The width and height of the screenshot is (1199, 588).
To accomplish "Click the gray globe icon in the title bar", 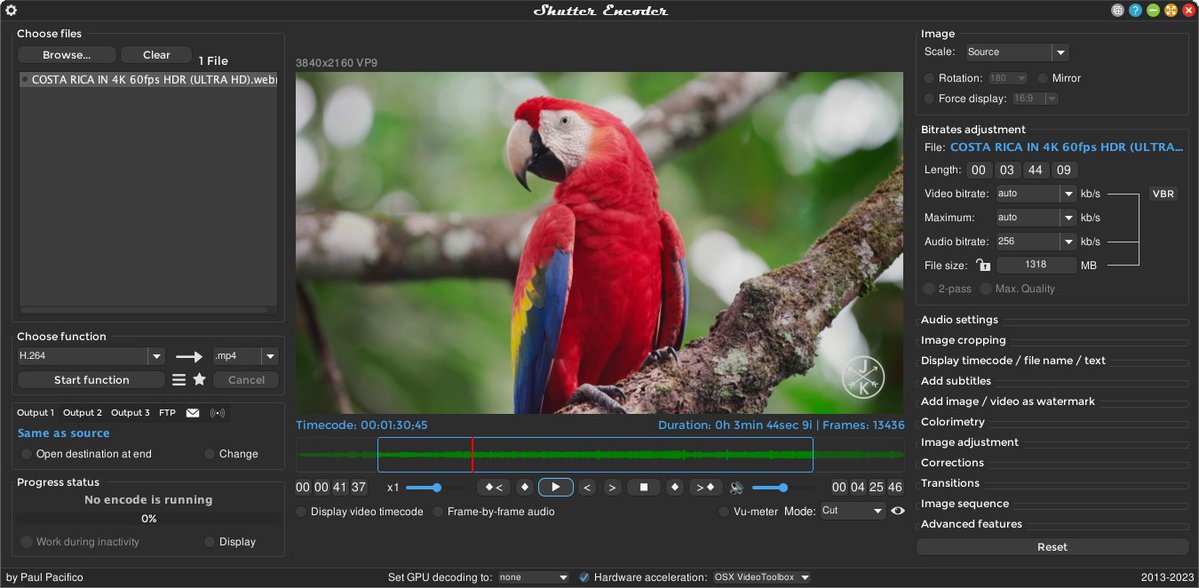I will 1118,11.
